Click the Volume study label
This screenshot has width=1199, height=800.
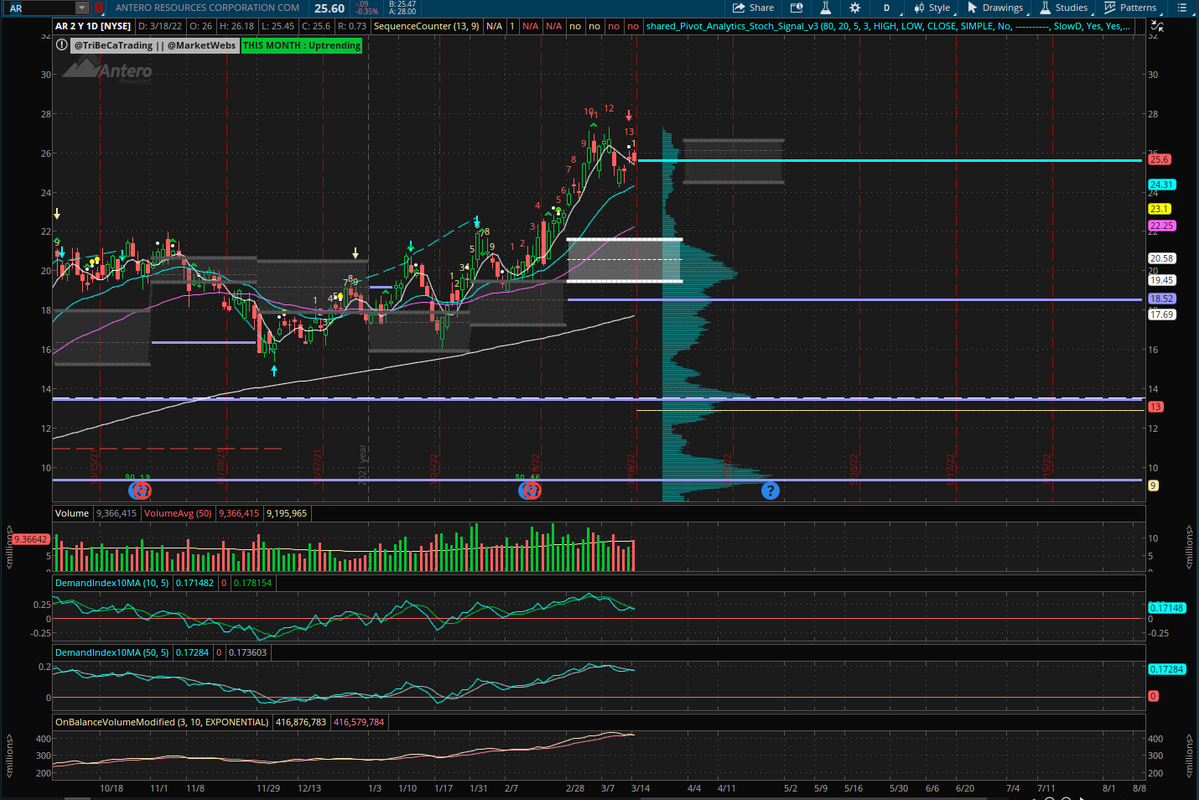72,513
